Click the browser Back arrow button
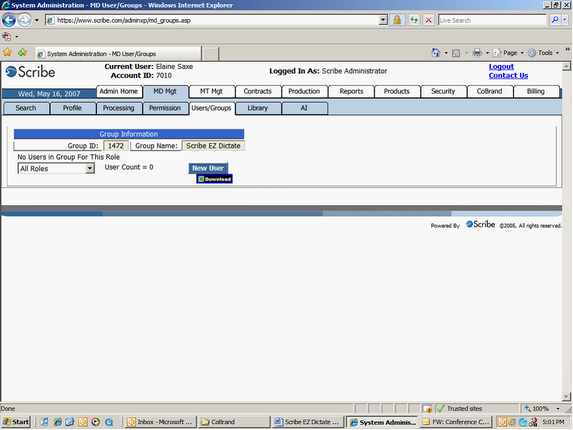This screenshot has width=573, height=430. (x=9, y=20)
